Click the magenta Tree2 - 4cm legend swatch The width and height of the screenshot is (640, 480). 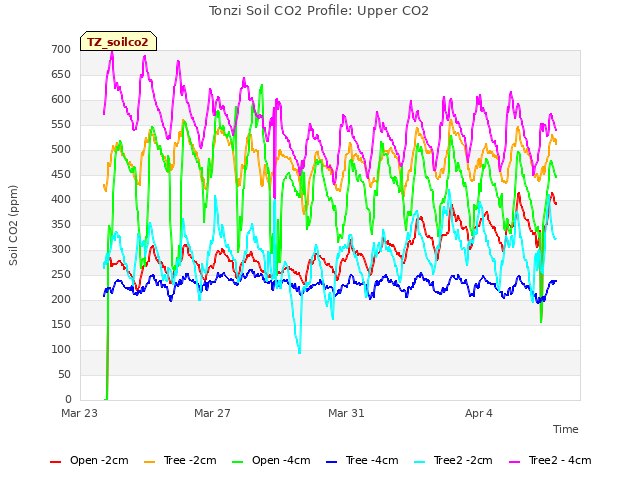click(x=514, y=462)
